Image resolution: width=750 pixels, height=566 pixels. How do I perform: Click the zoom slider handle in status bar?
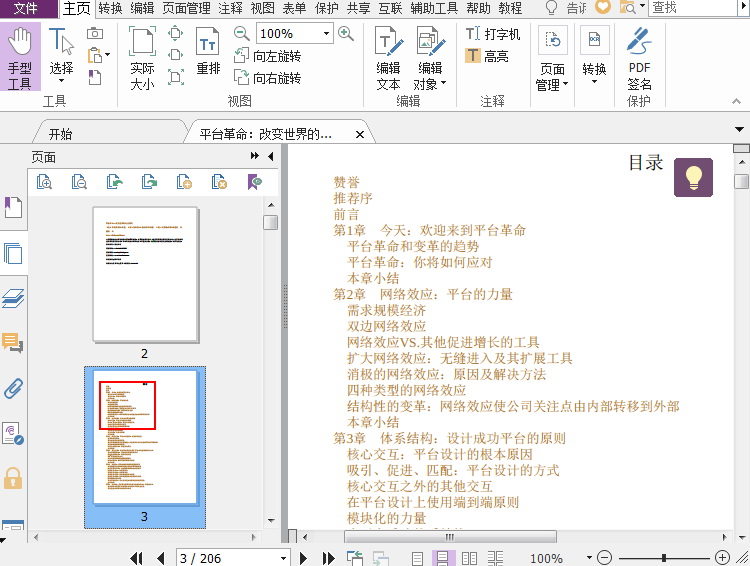[x=664, y=558]
